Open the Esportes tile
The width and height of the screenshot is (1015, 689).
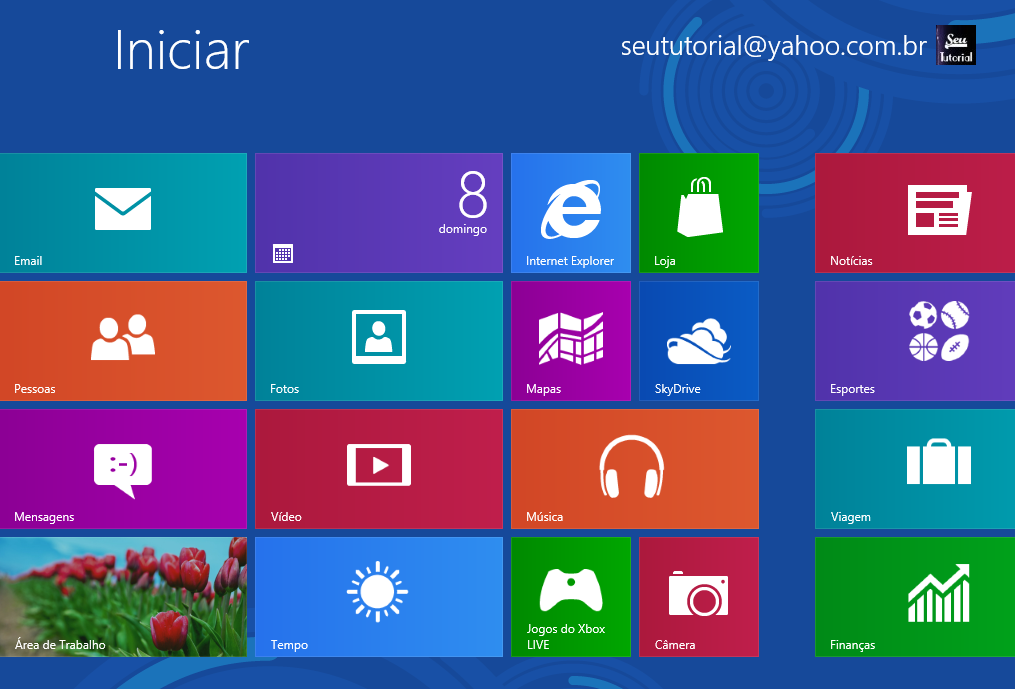913,340
